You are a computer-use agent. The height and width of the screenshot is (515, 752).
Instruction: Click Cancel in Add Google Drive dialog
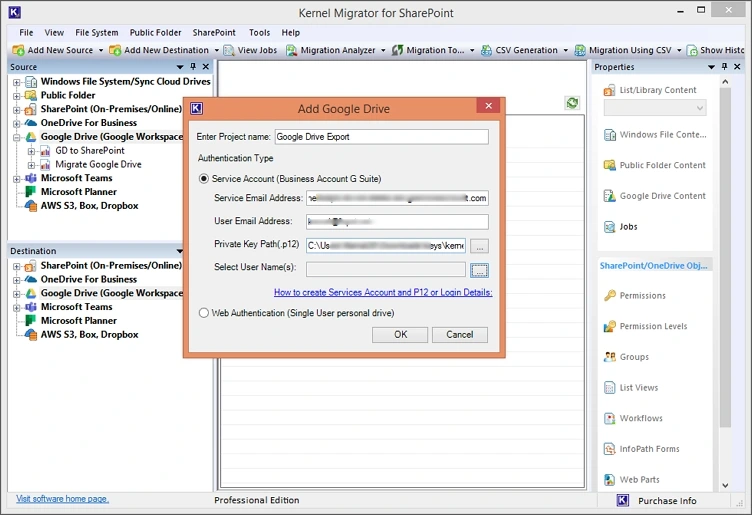459,335
